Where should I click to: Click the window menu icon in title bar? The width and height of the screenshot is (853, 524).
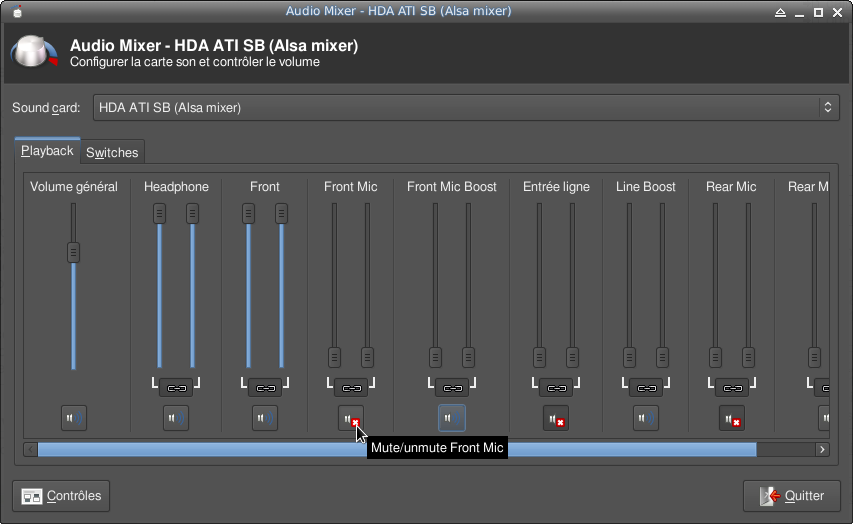tap(17, 12)
